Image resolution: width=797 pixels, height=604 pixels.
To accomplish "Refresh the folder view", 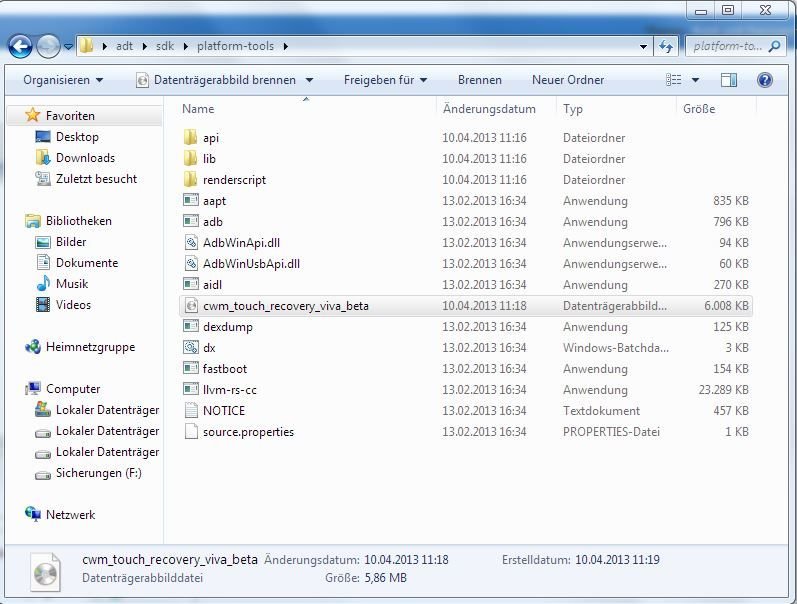I will [x=665, y=46].
